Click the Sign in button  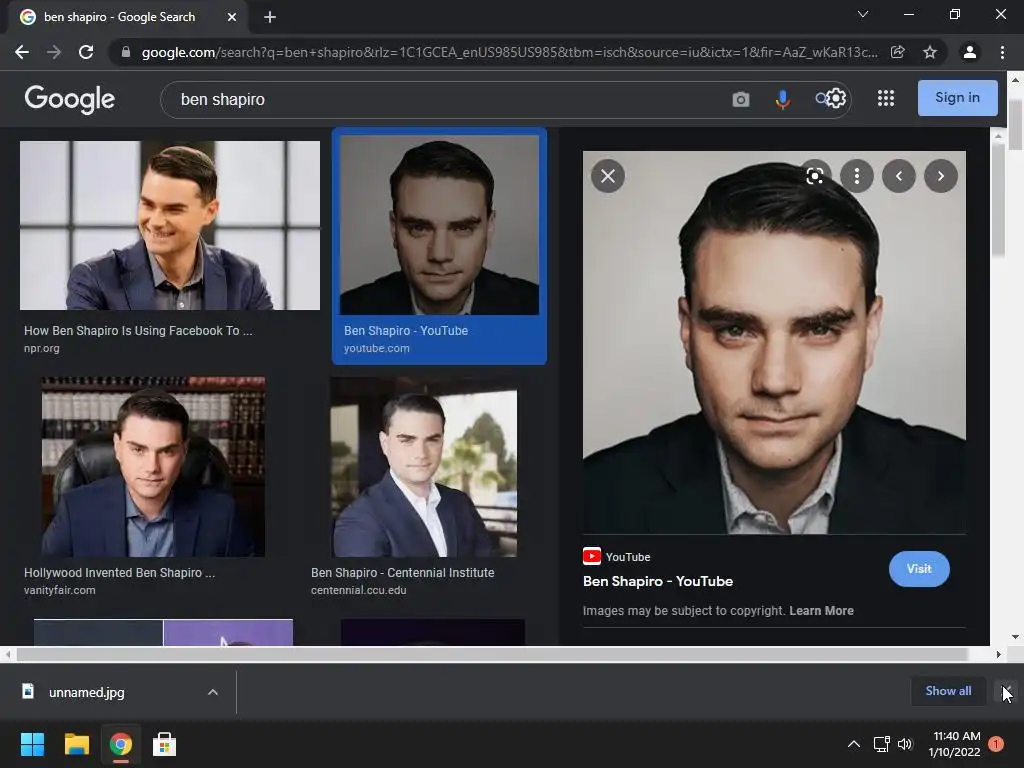click(957, 98)
